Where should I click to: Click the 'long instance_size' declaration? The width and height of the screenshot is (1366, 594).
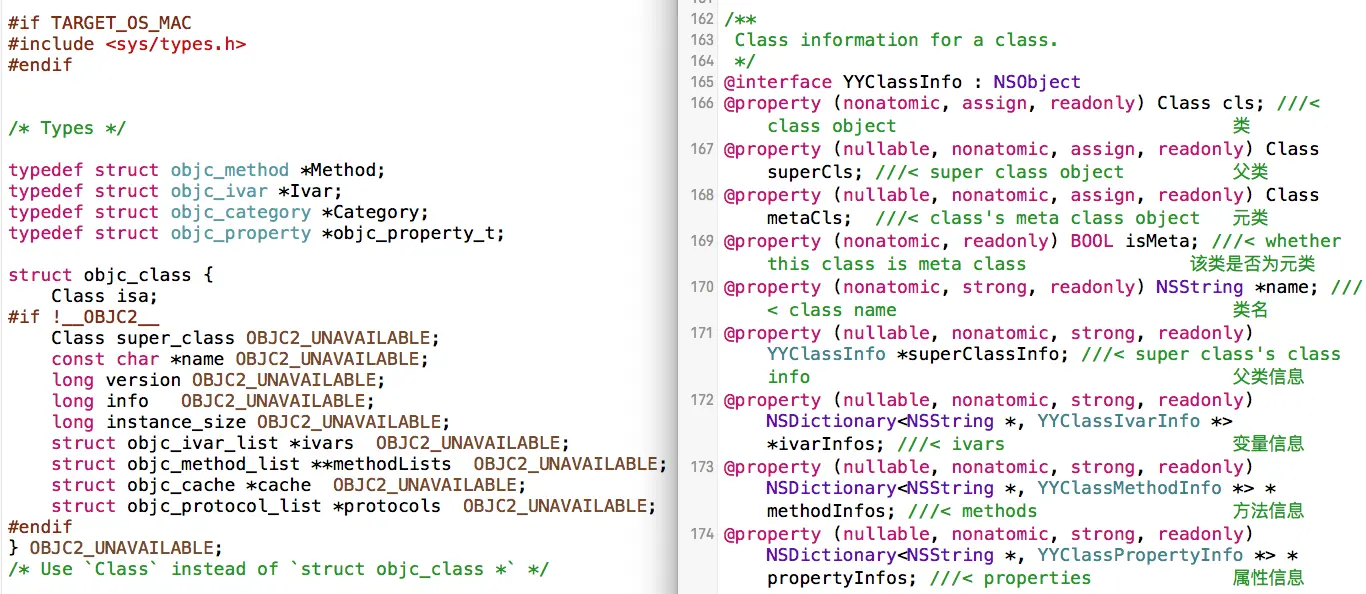click(x=149, y=422)
